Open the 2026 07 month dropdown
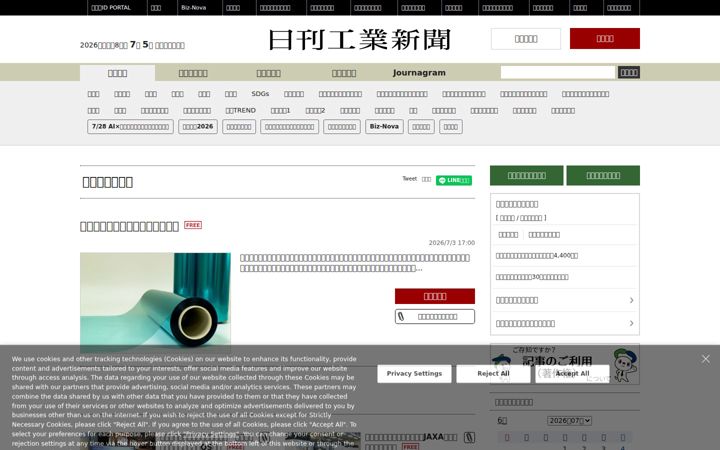 (x=569, y=421)
